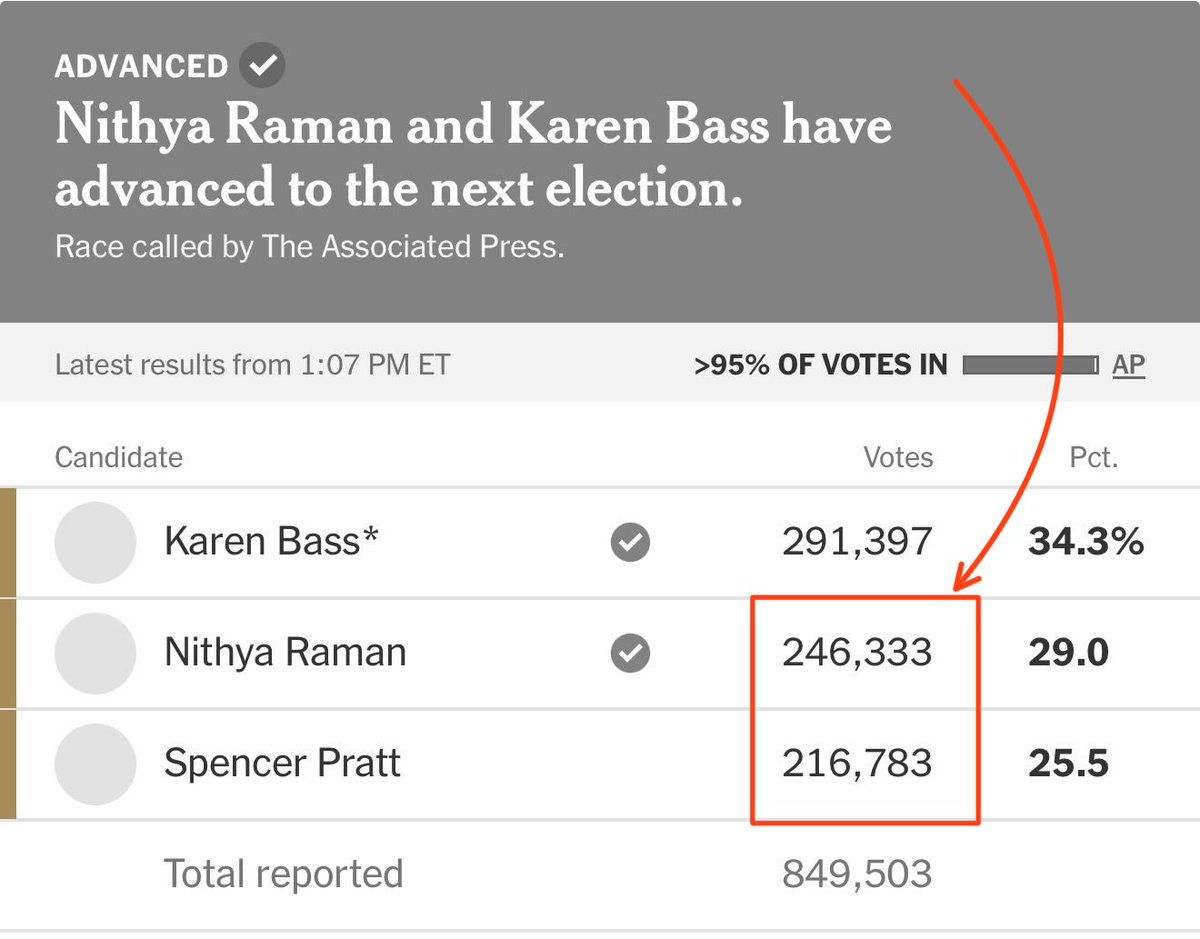Click the Total reported 849,503 figure
Viewport: 1200px width, 939px height.
[857, 874]
